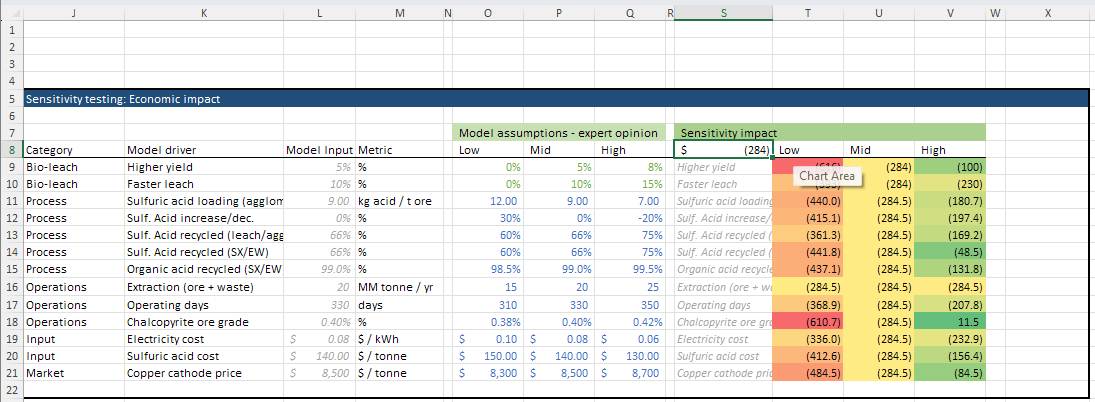Screen dimensions: 1095x402
Task: Select the column J header
Action: click(x=73, y=13)
